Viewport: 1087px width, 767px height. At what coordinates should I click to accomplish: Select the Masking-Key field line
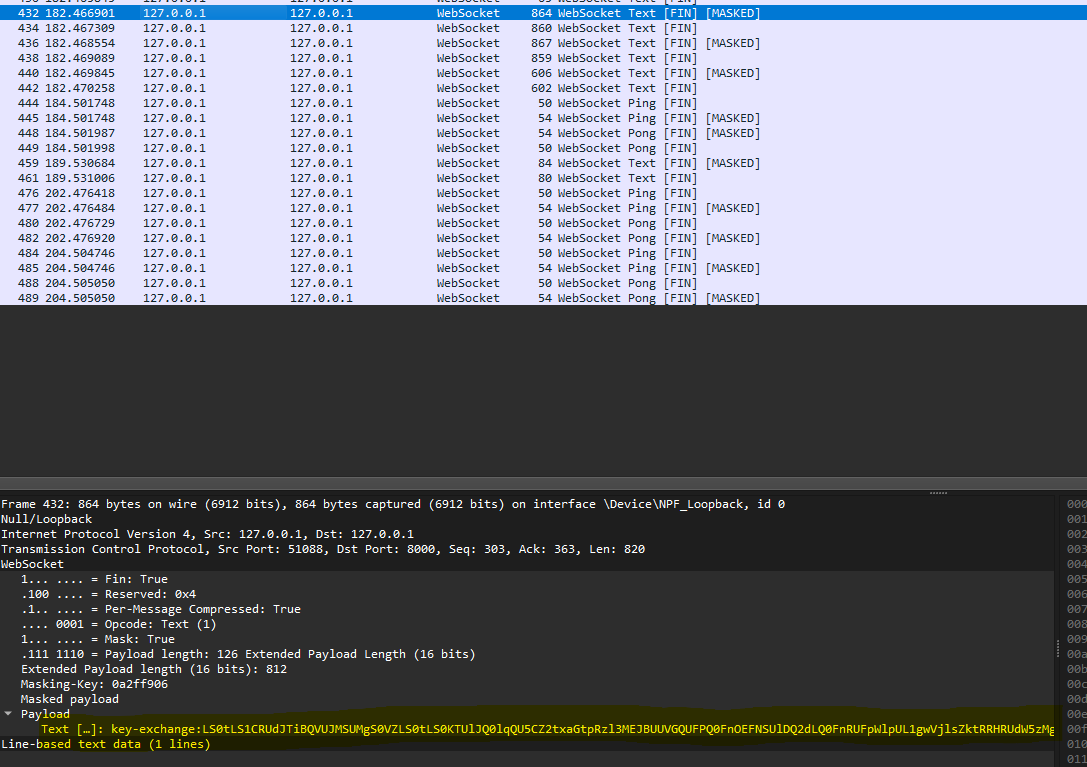tap(94, 684)
